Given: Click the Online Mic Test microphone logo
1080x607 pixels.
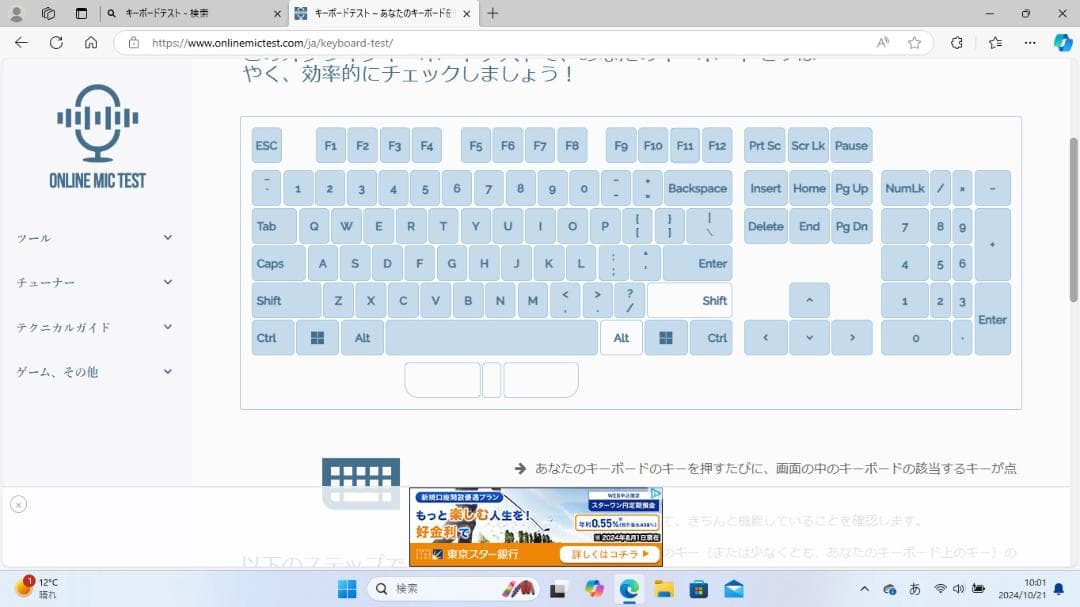Looking at the screenshot, I should click(96, 125).
